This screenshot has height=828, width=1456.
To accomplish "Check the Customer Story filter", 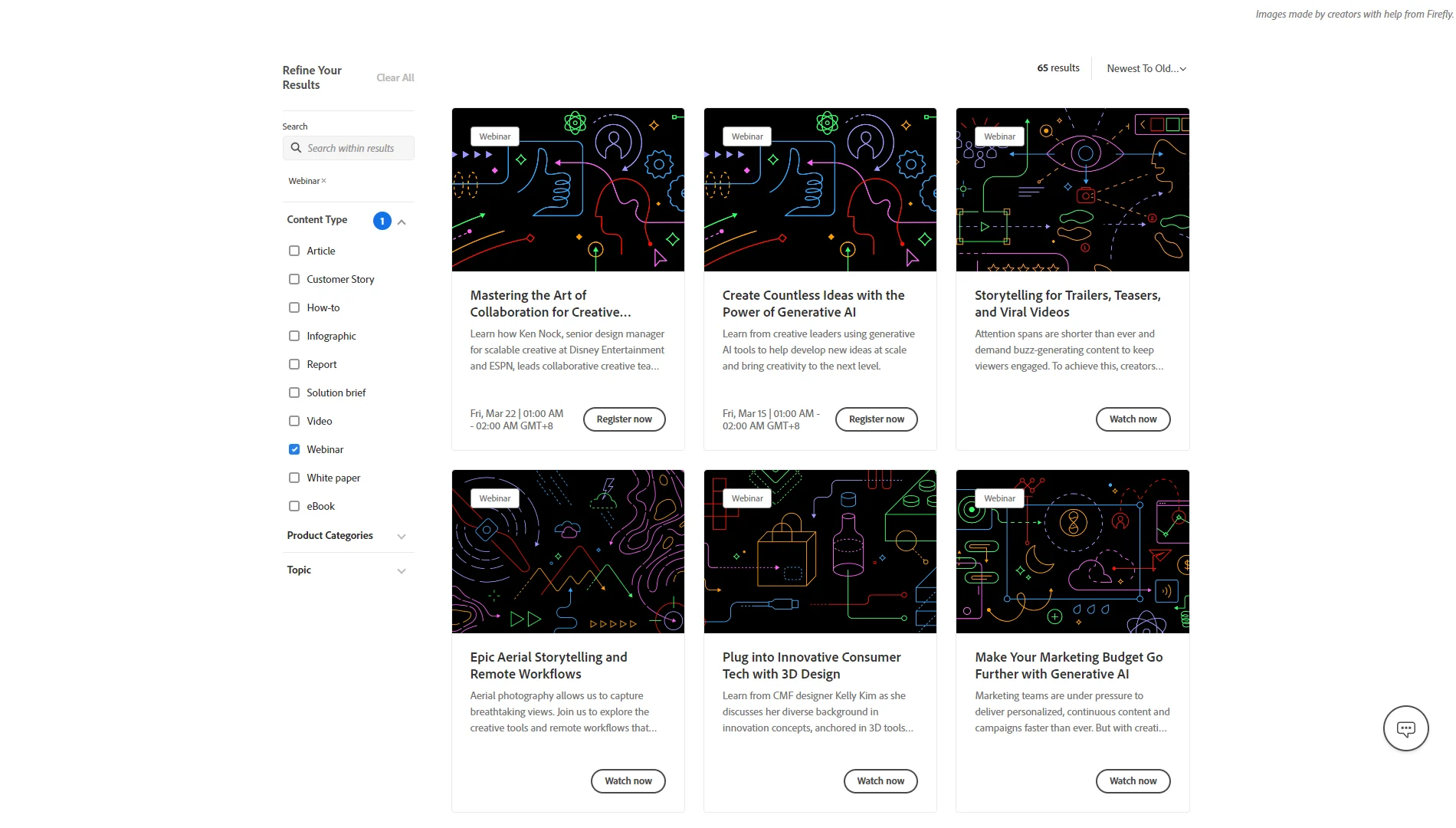I will pyautogui.click(x=293, y=279).
